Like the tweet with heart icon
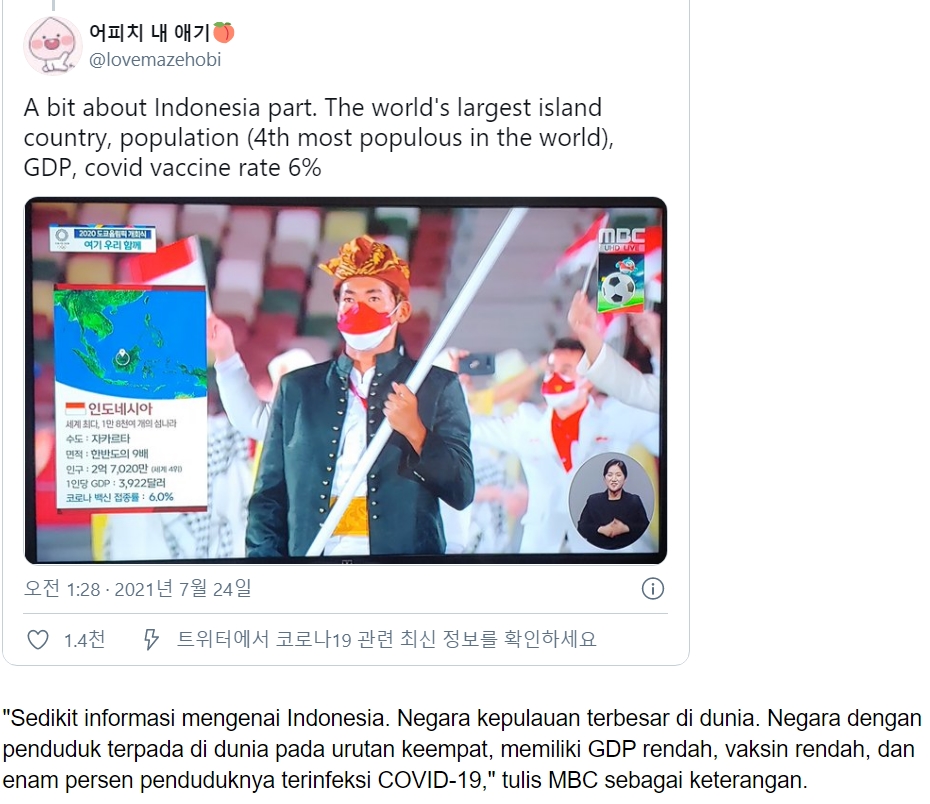 (39, 639)
